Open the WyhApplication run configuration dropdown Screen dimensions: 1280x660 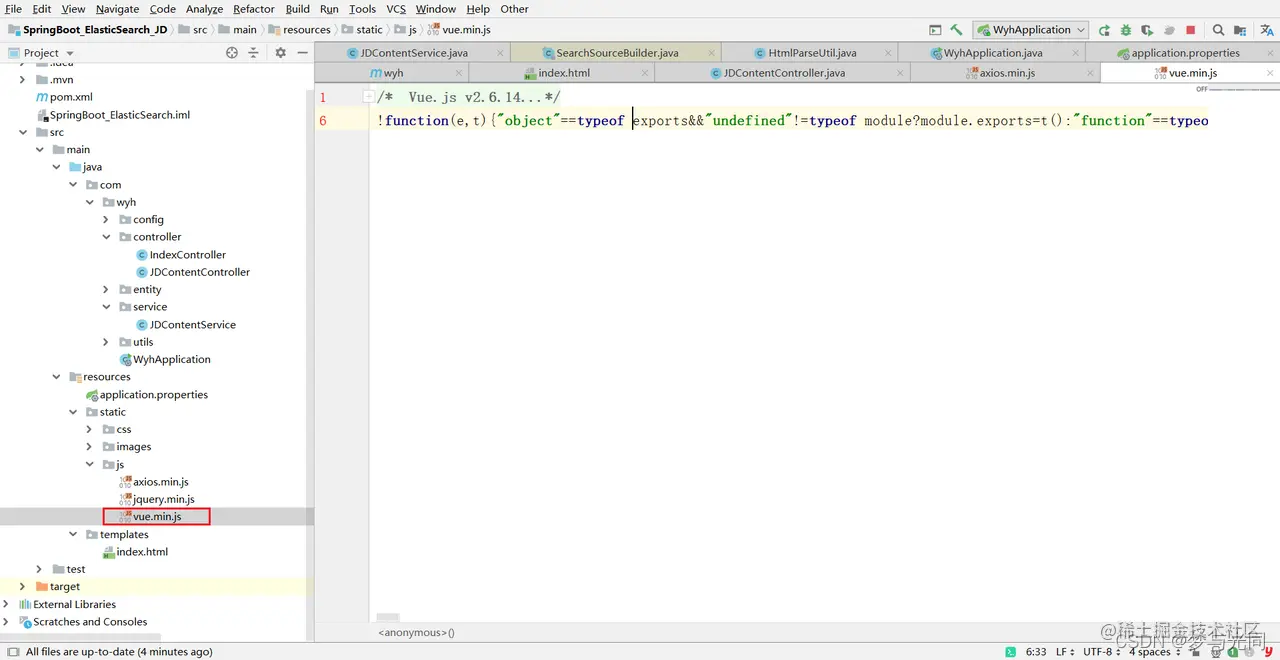[x=1031, y=30]
